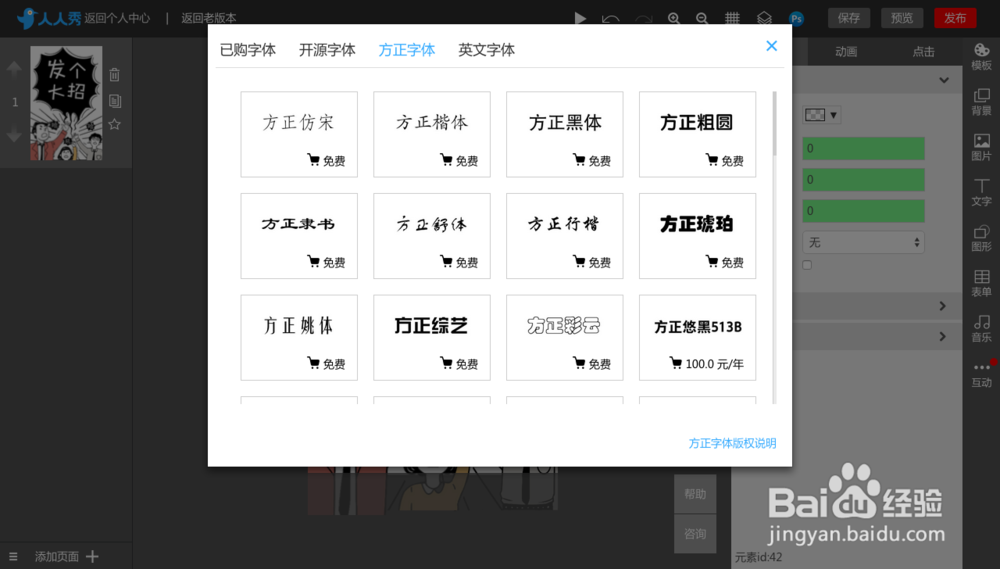This screenshot has width=1000, height=569.
Task: Open 文字 text tool in sidebar
Action: tap(982, 193)
